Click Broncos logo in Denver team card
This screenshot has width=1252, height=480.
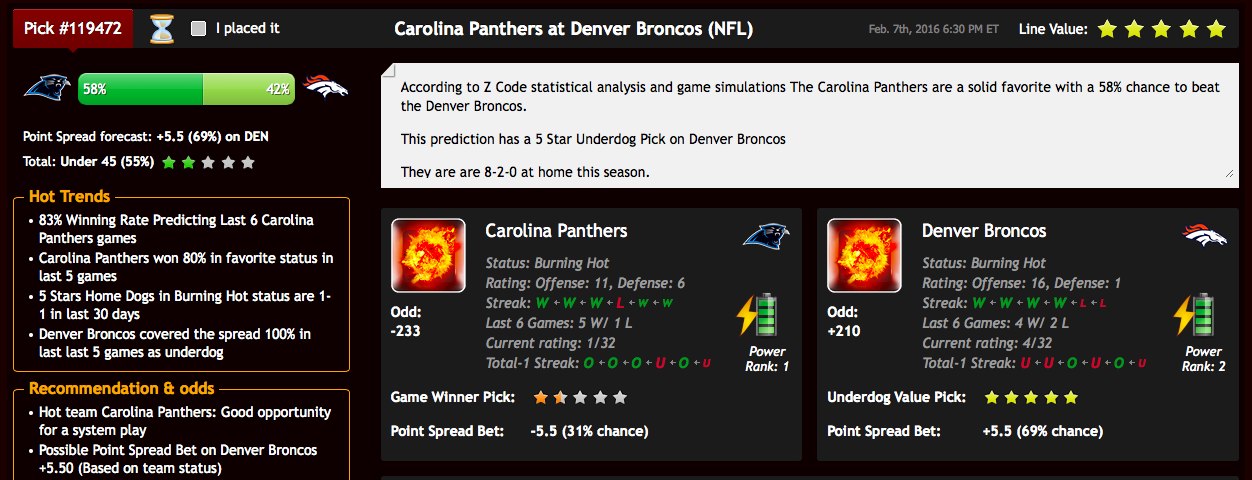1204,235
